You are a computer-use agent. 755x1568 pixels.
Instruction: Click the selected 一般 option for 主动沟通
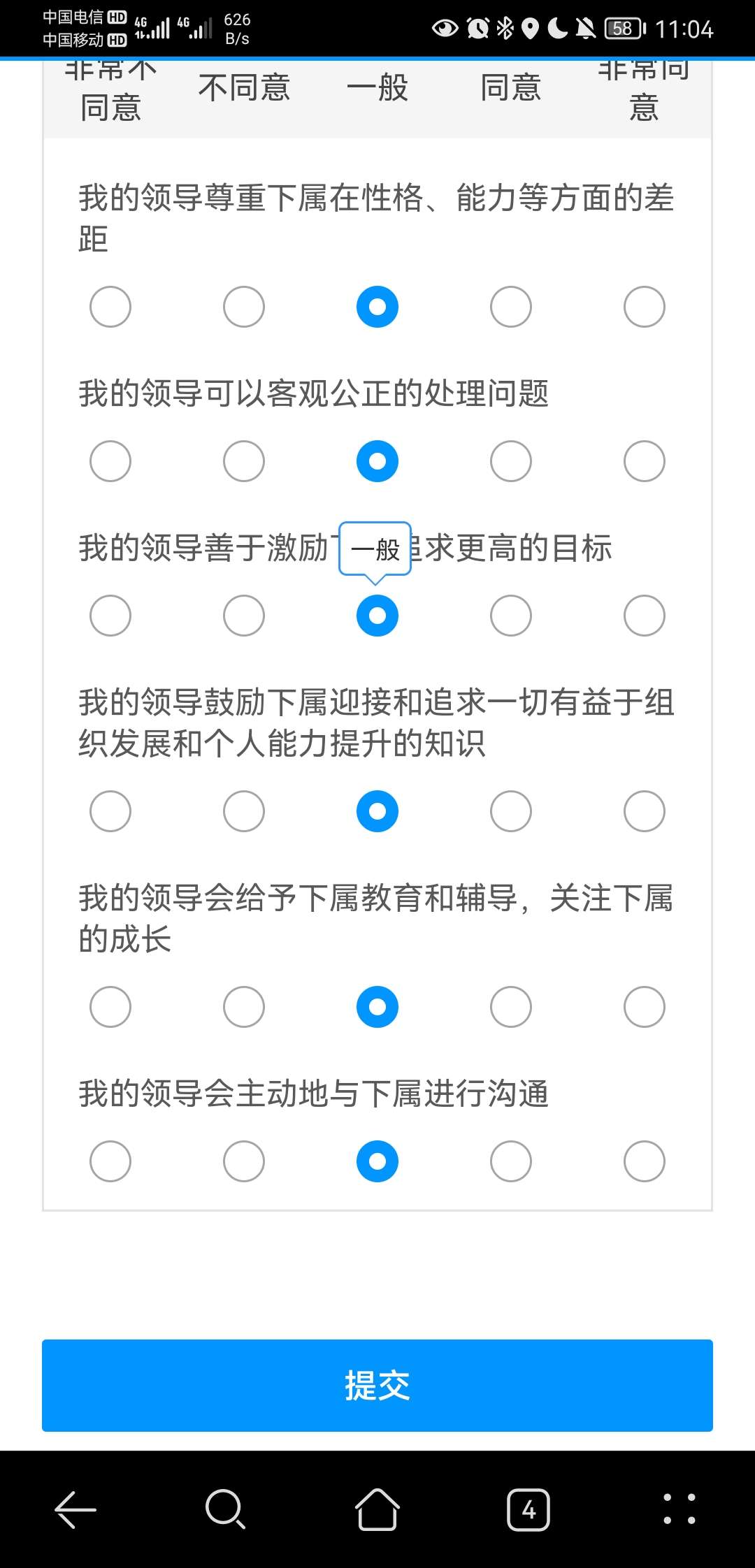coord(377,1161)
